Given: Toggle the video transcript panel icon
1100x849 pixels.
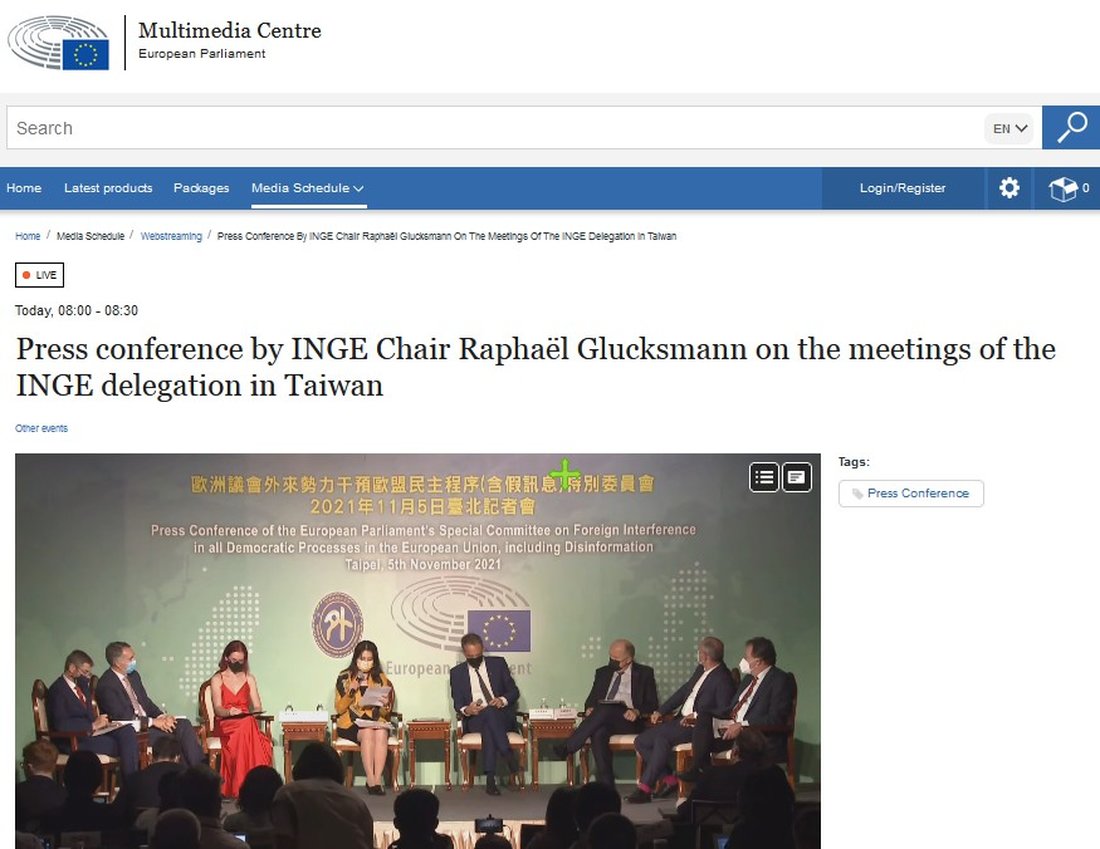Looking at the screenshot, I should click(796, 478).
